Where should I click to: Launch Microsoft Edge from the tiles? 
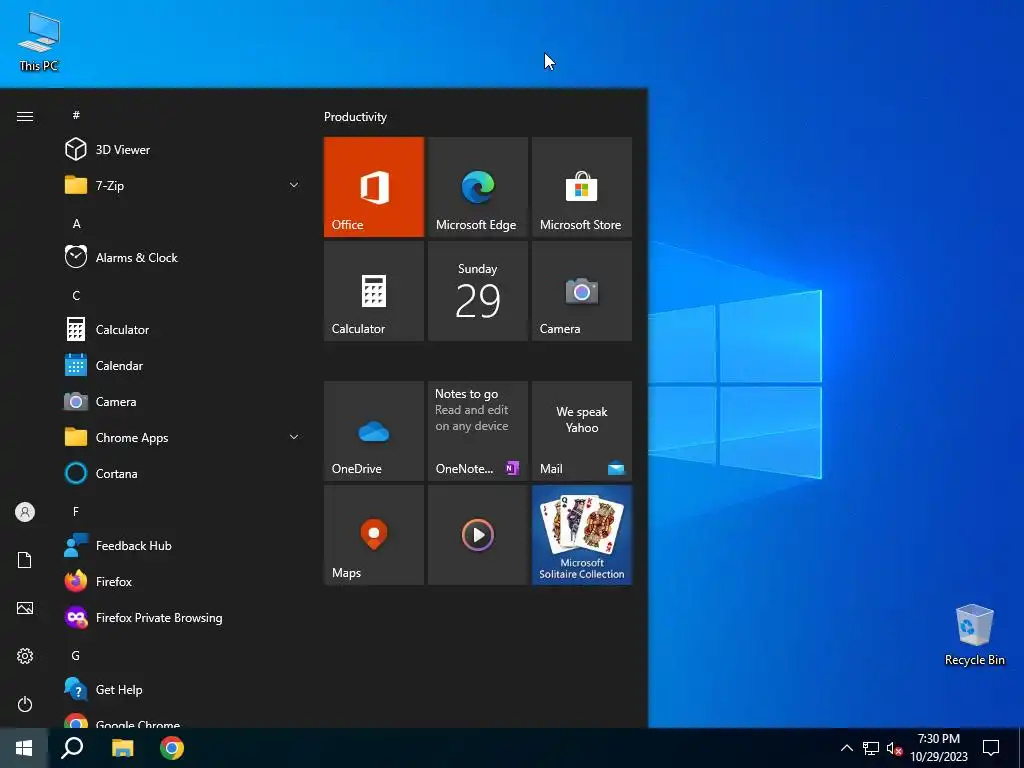[x=477, y=187]
